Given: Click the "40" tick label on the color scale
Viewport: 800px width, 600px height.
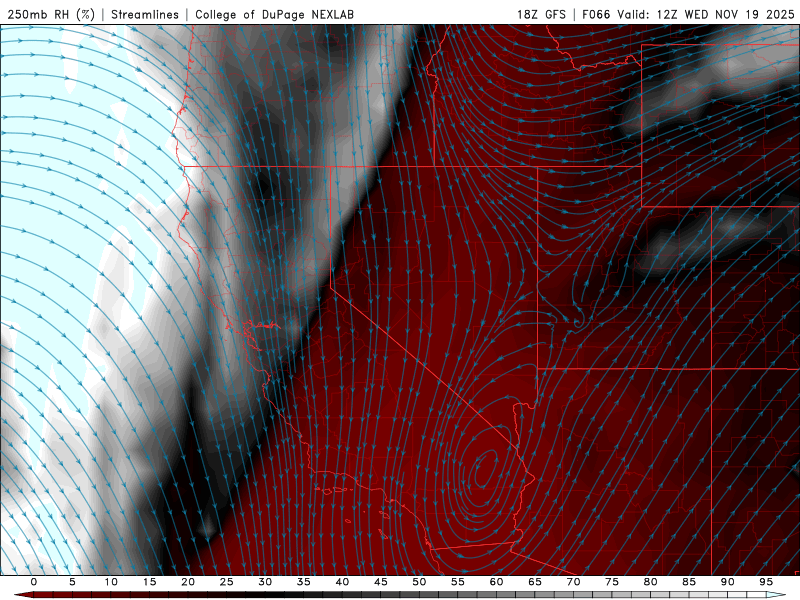Looking at the screenshot, I should coord(342,582).
